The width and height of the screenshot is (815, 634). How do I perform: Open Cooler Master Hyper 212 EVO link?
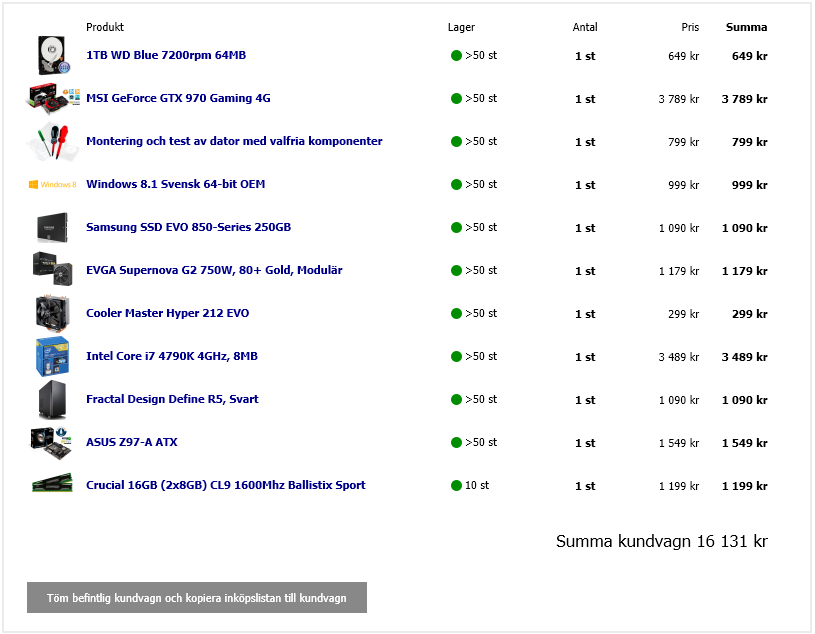167,313
